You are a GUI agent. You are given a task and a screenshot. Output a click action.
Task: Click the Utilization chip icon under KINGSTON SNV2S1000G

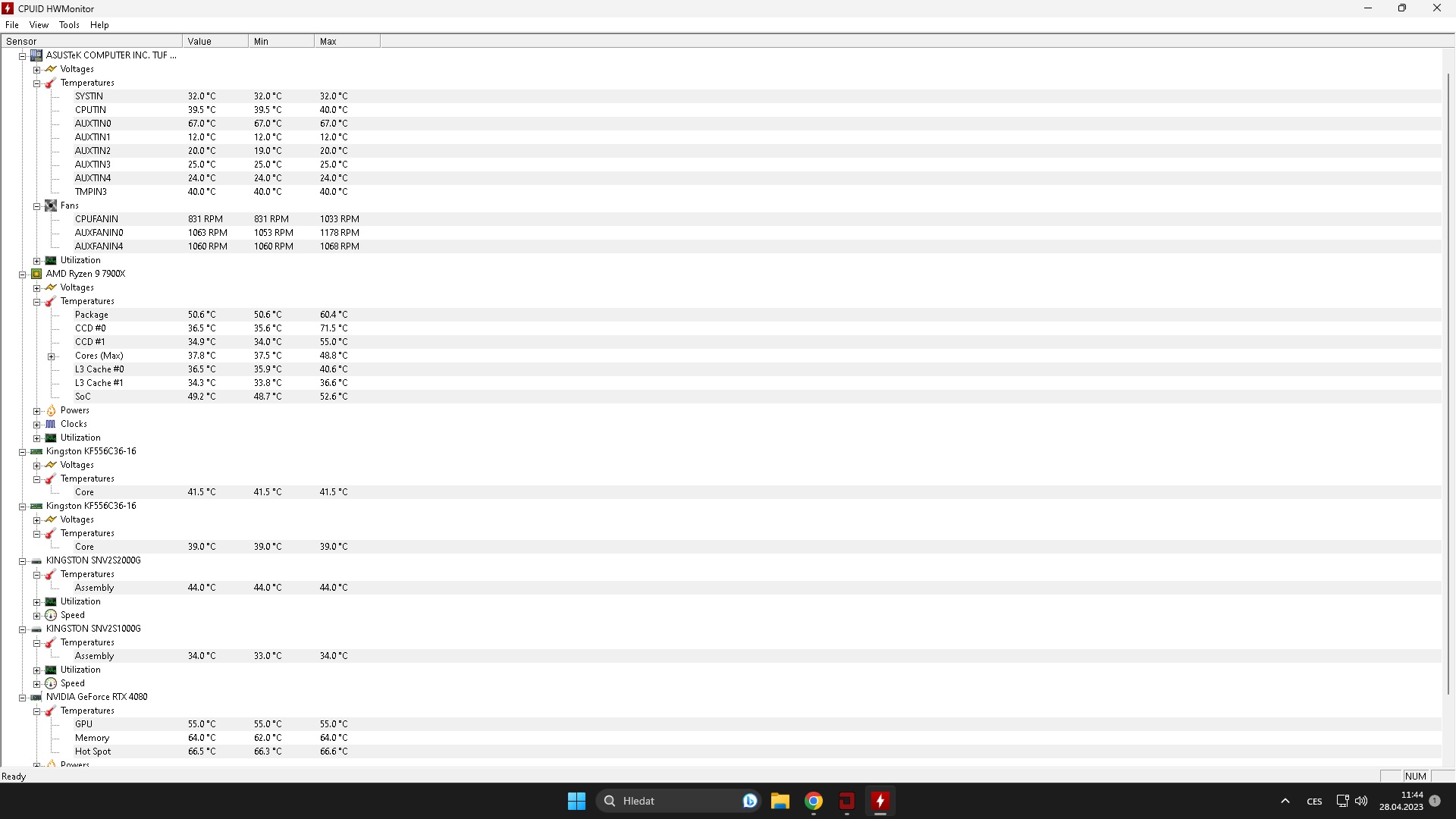(51, 670)
